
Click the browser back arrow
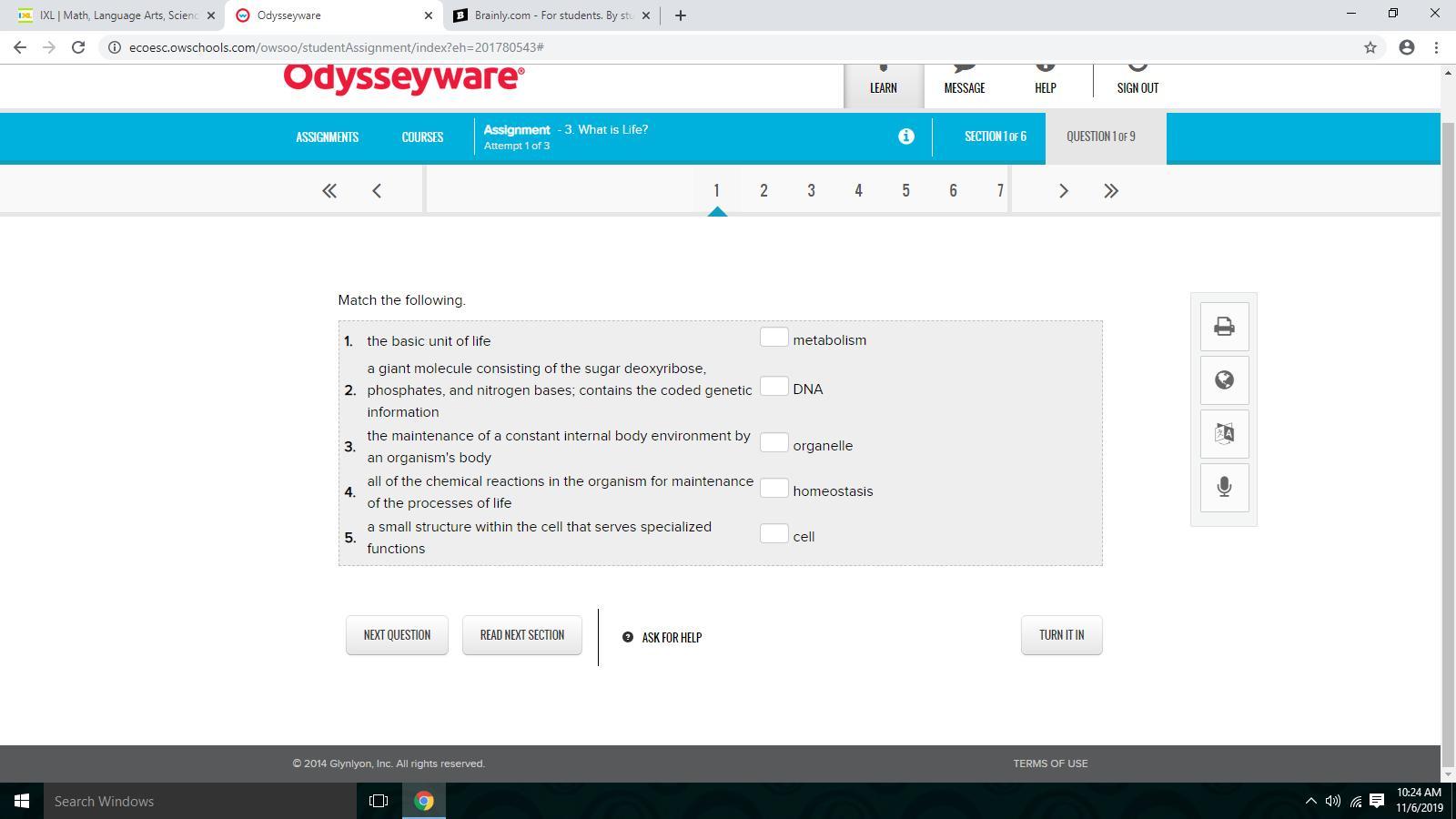20,47
